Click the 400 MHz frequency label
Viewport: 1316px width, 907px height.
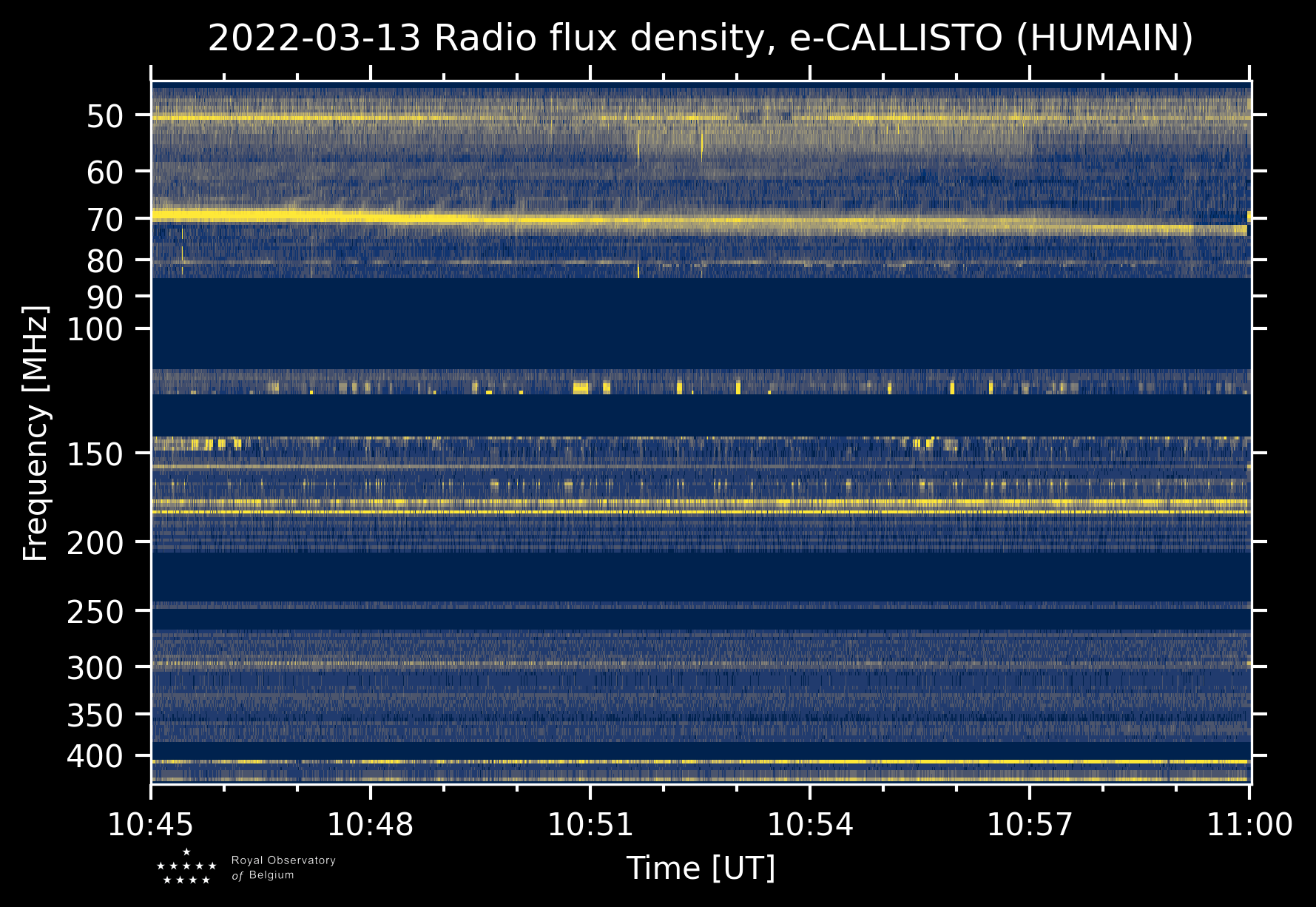(95, 756)
